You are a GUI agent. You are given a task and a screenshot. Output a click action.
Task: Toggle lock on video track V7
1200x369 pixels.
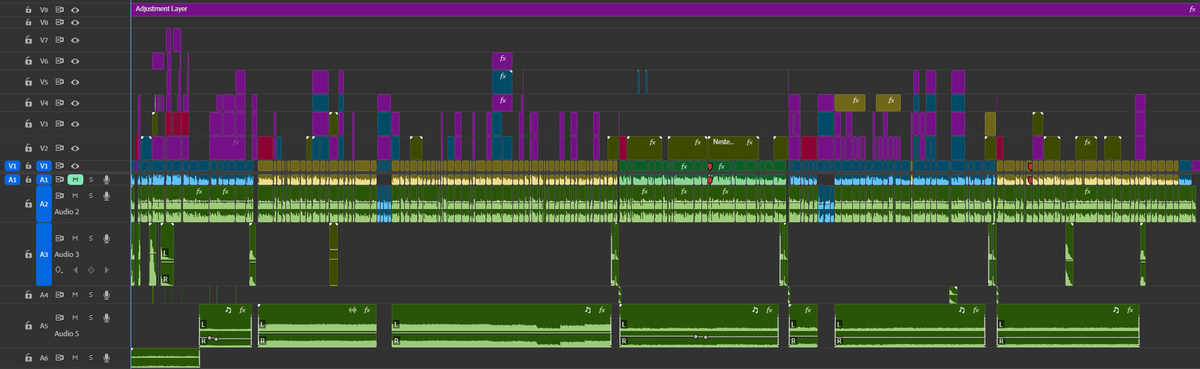coord(28,40)
